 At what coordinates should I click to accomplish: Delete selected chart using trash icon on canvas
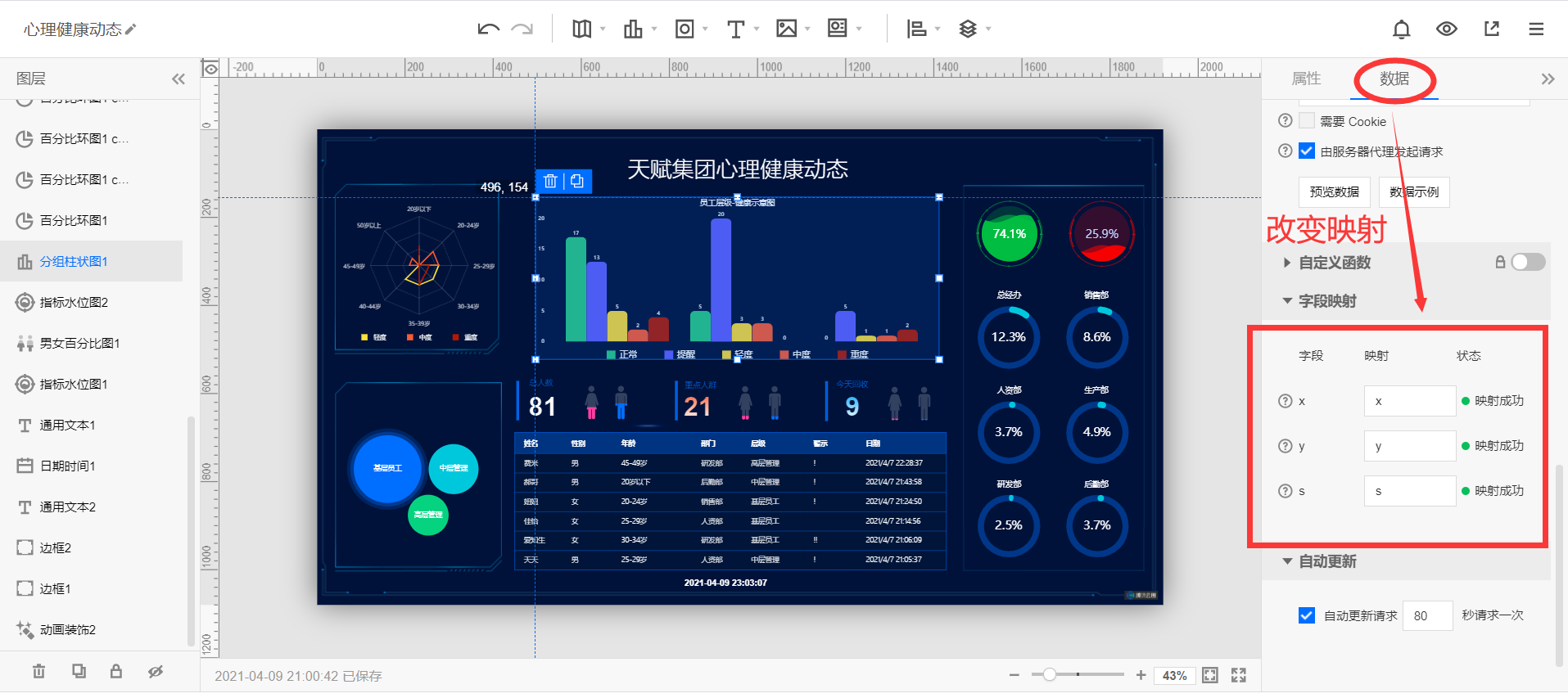click(x=550, y=181)
